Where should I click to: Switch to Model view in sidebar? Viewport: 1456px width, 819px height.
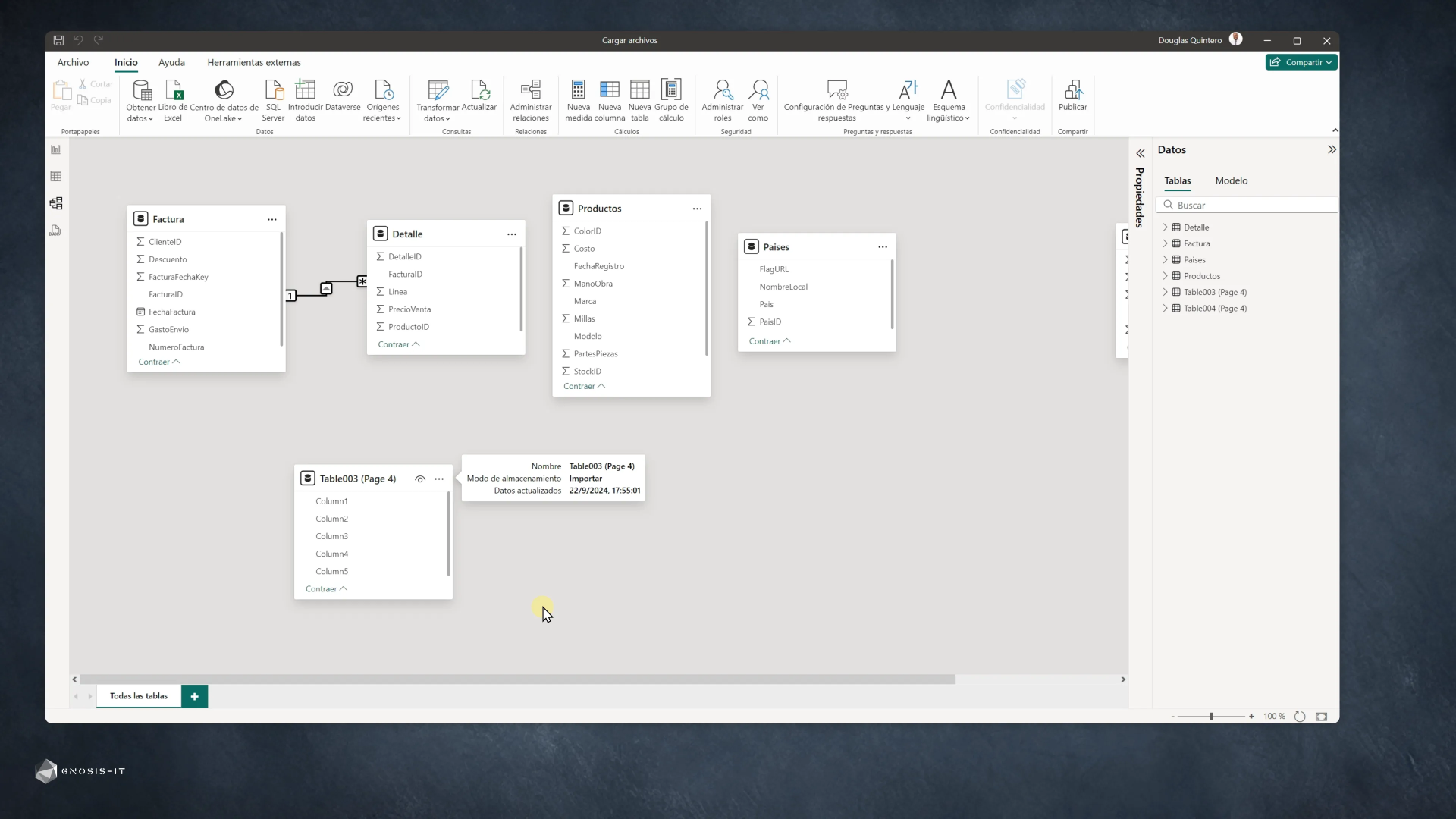(56, 203)
